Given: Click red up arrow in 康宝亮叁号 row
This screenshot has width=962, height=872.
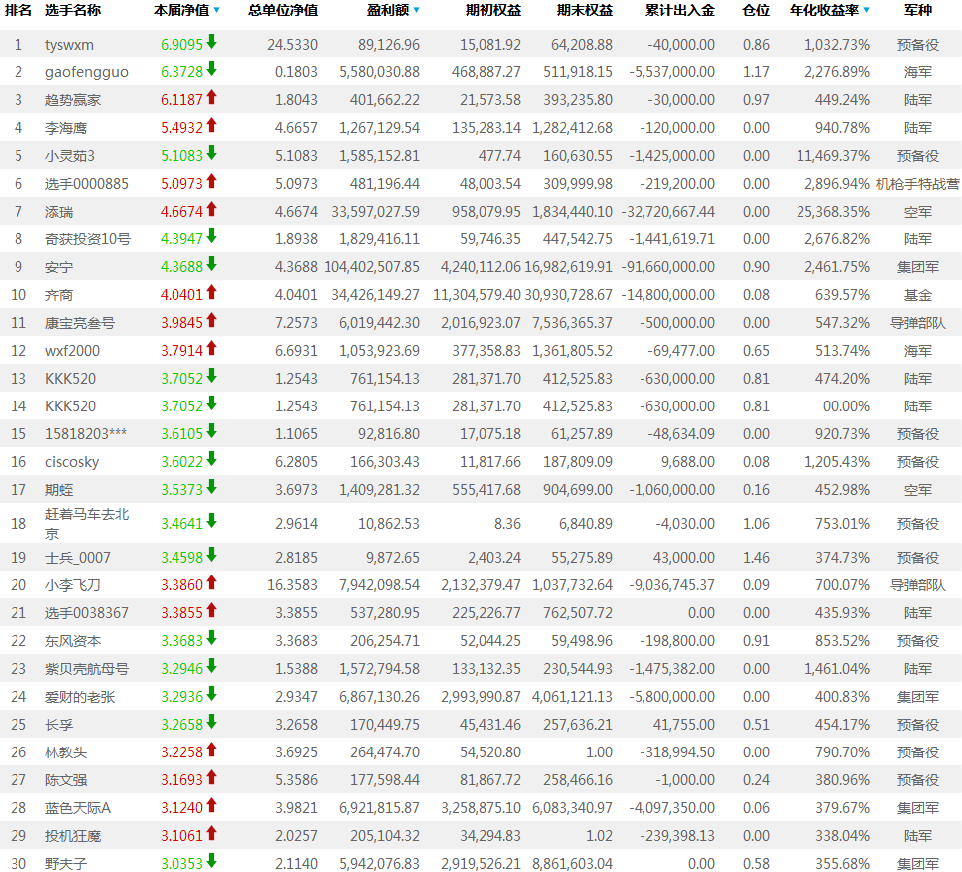Looking at the screenshot, I should coord(212,320).
